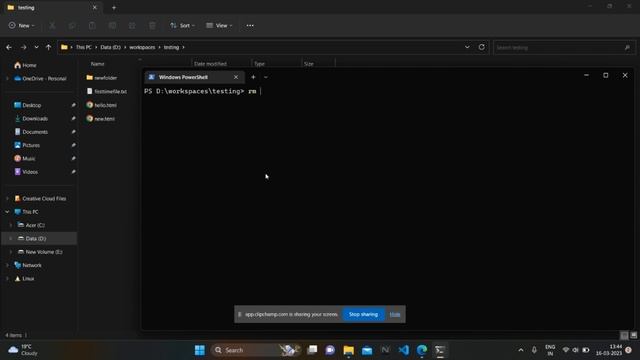Expand Creative Cloud Files node

point(7,198)
